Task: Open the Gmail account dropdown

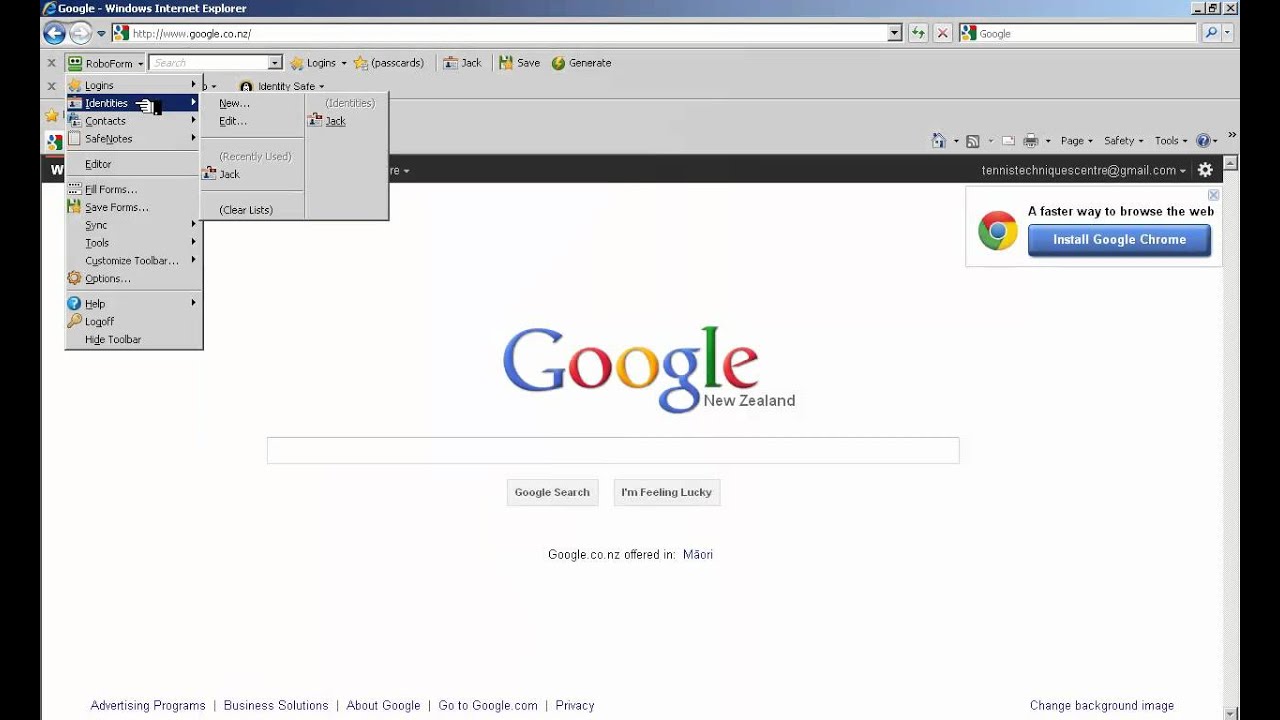Action: tap(1084, 170)
